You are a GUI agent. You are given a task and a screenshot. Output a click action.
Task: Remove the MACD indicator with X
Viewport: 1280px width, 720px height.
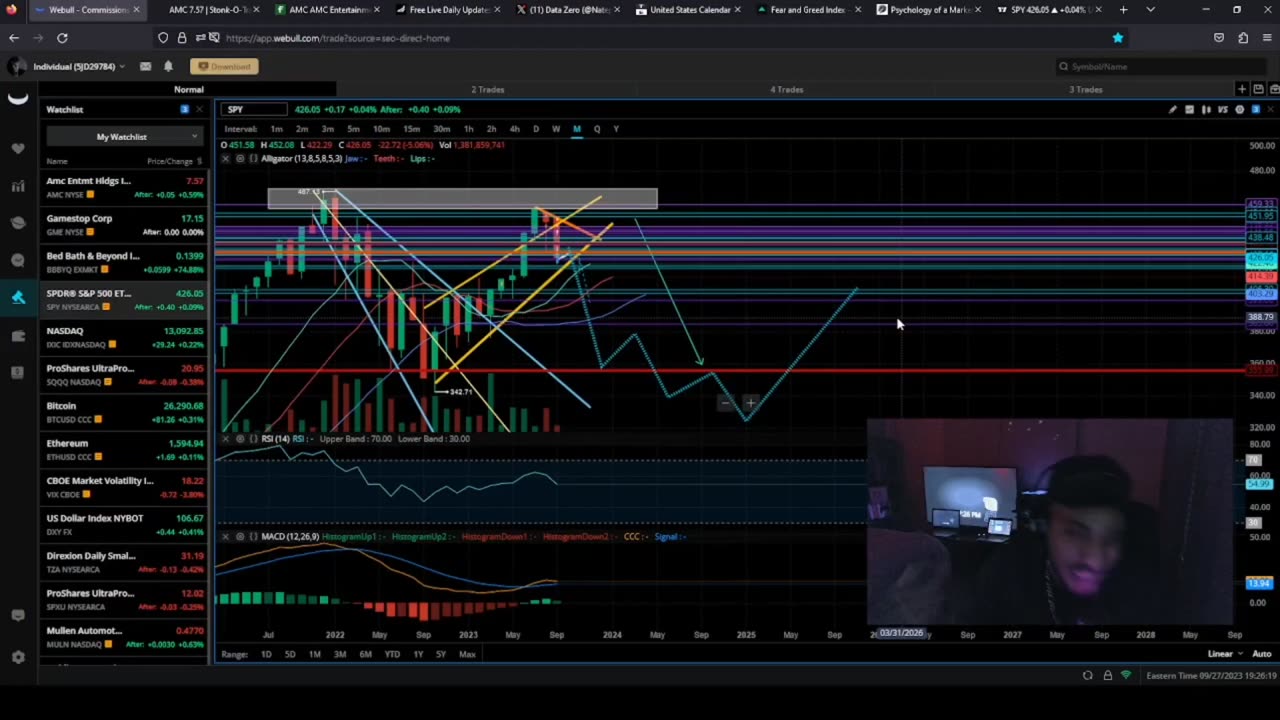pos(225,536)
